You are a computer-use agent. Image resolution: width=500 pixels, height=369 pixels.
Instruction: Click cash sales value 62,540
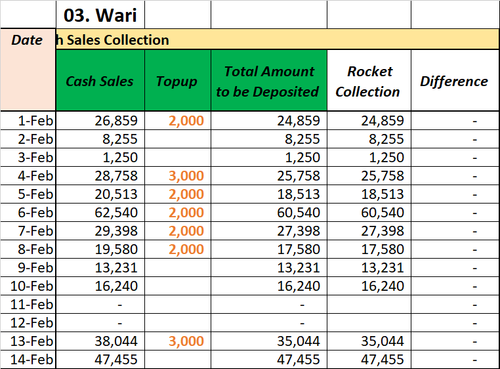(100, 212)
